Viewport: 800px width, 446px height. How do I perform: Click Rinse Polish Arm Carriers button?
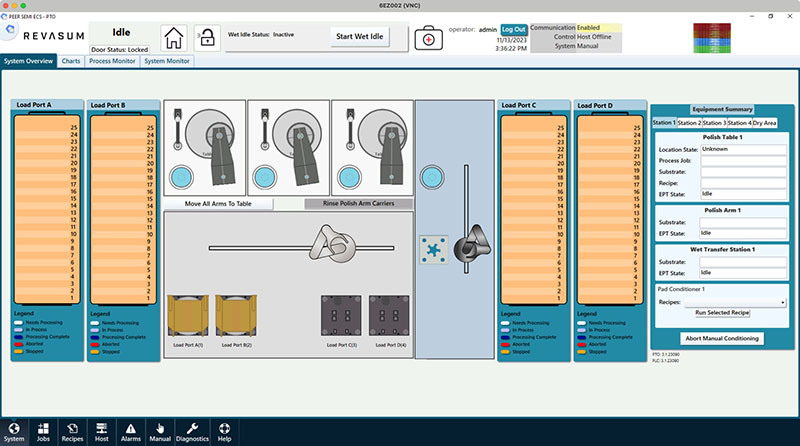coord(359,204)
